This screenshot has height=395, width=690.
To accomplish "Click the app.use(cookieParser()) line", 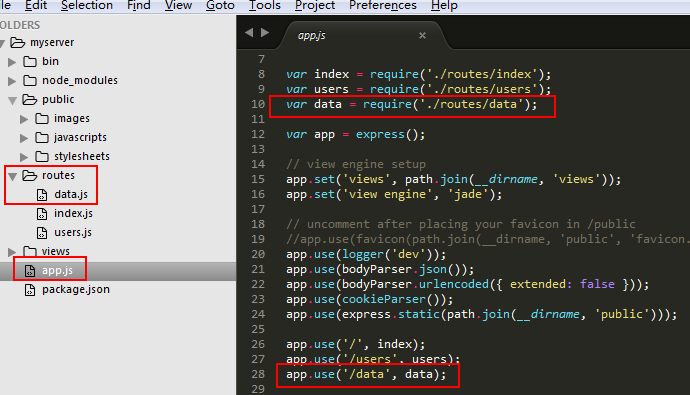I will [370, 299].
